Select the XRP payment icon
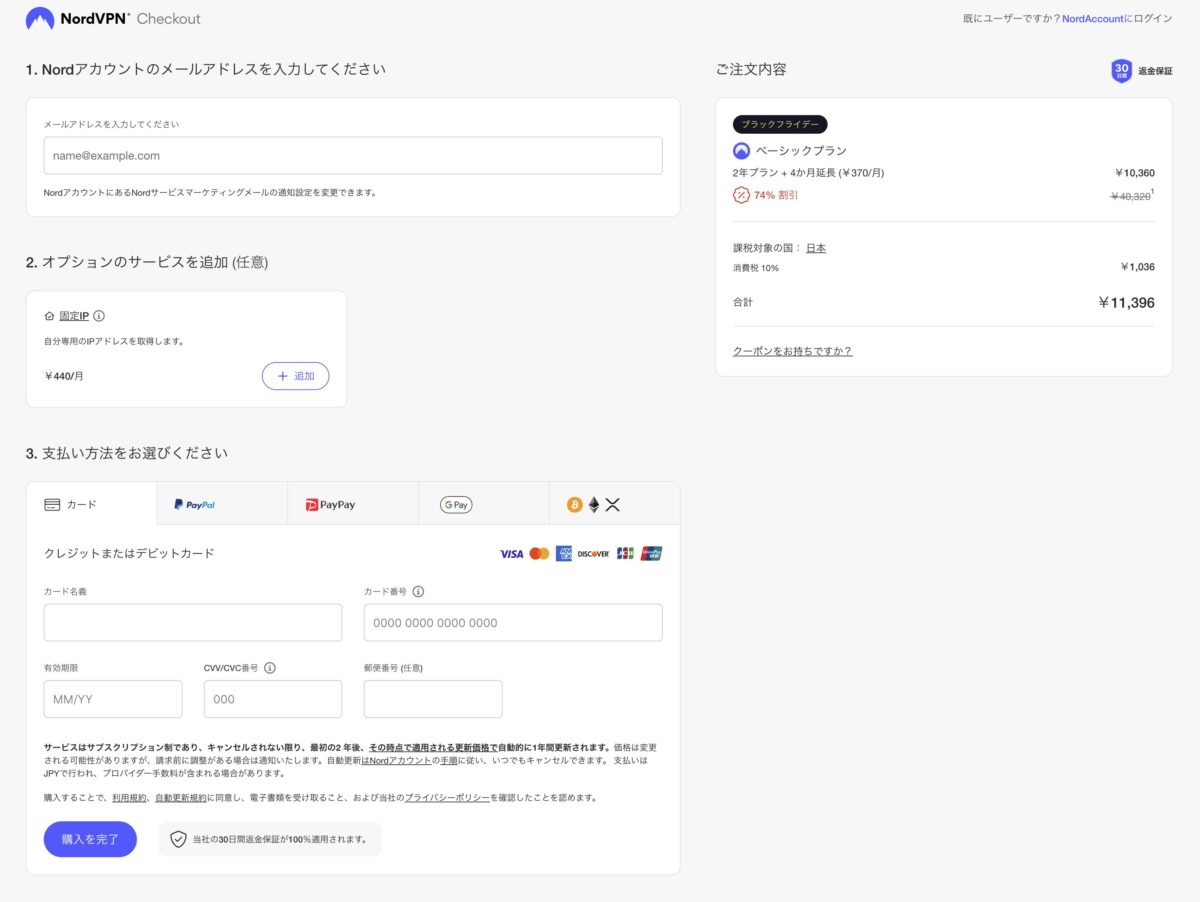 pyautogui.click(x=613, y=504)
